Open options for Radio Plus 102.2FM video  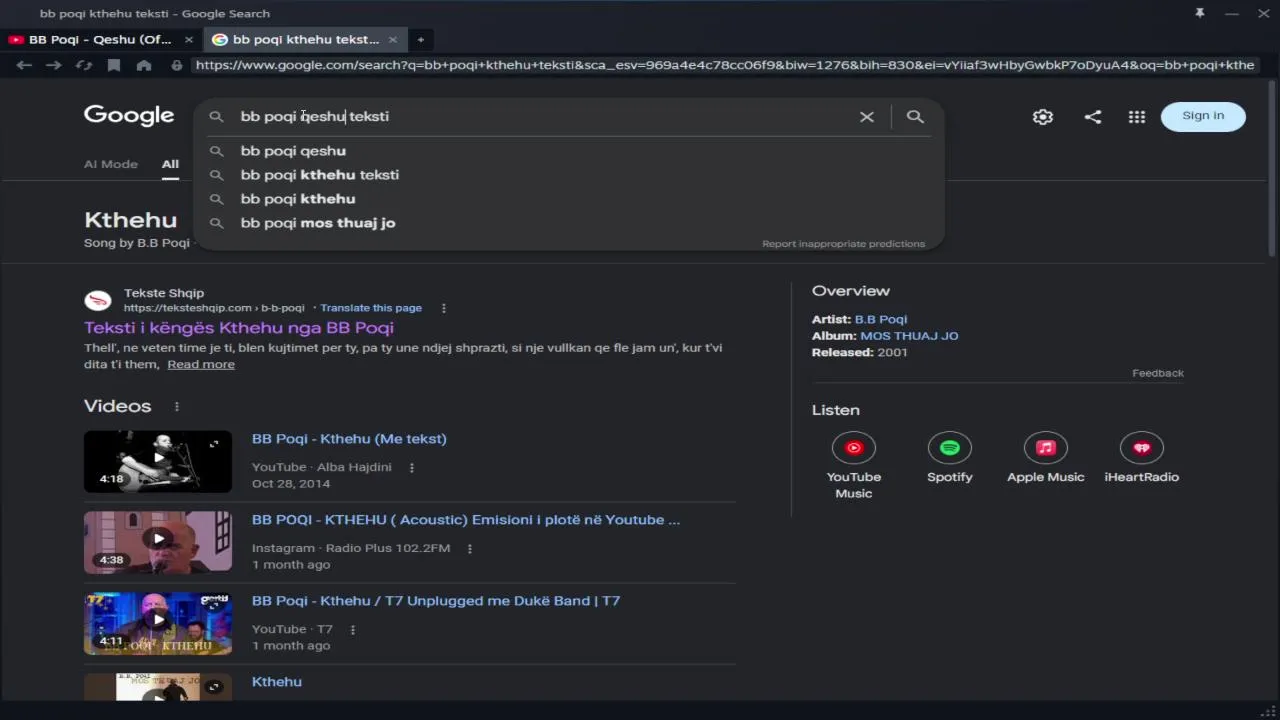point(470,548)
